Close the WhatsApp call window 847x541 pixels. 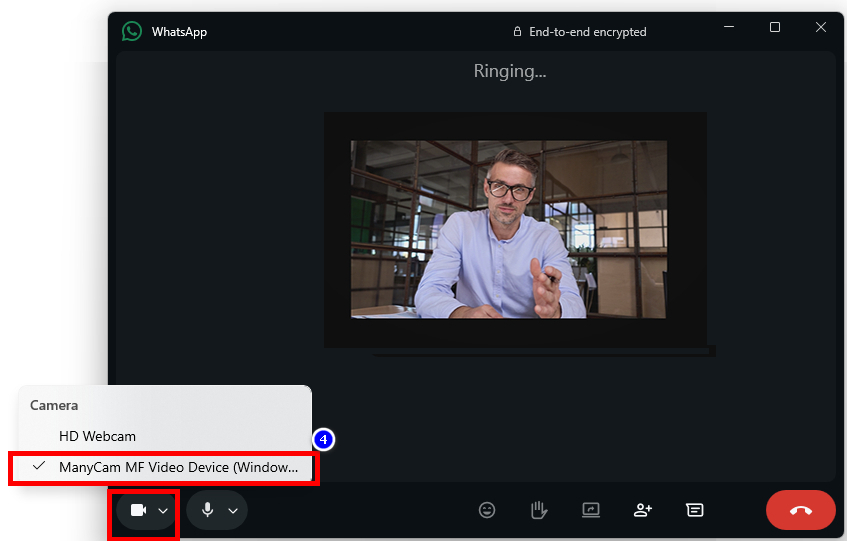tap(821, 28)
